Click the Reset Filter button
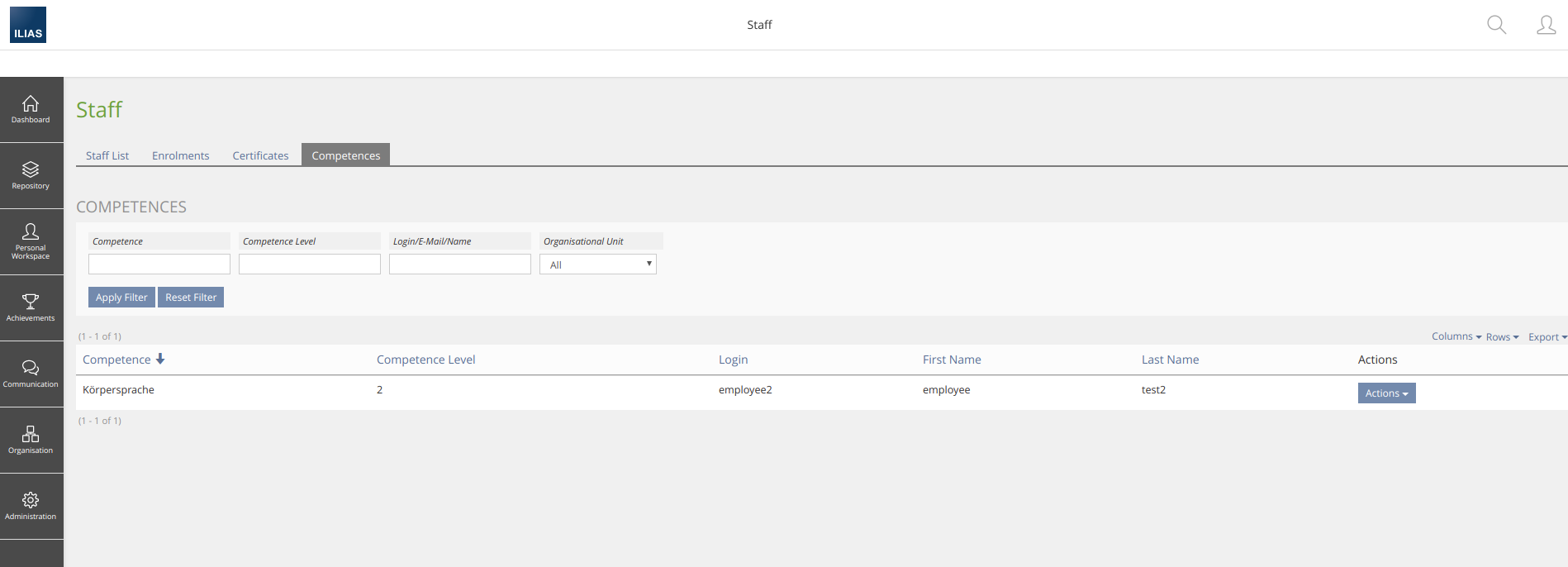This screenshot has height=567, width=1568. pyautogui.click(x=191, y=298)
